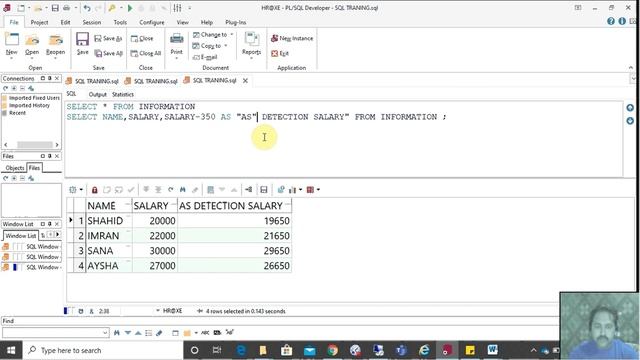
Task: Click the Windows Start button
Action: 11,350
